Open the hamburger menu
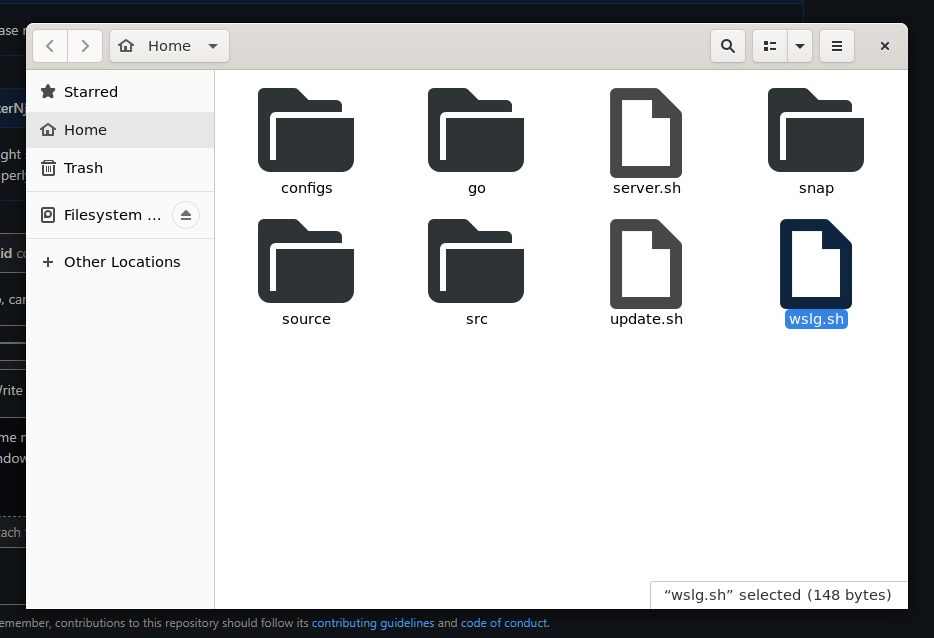This screenshot has width=934, height=638. point(836,45)
